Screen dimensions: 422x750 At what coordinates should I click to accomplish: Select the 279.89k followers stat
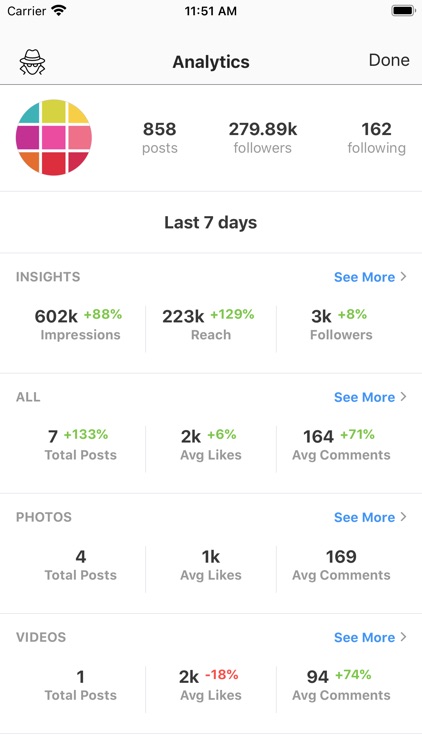(263, 138)
